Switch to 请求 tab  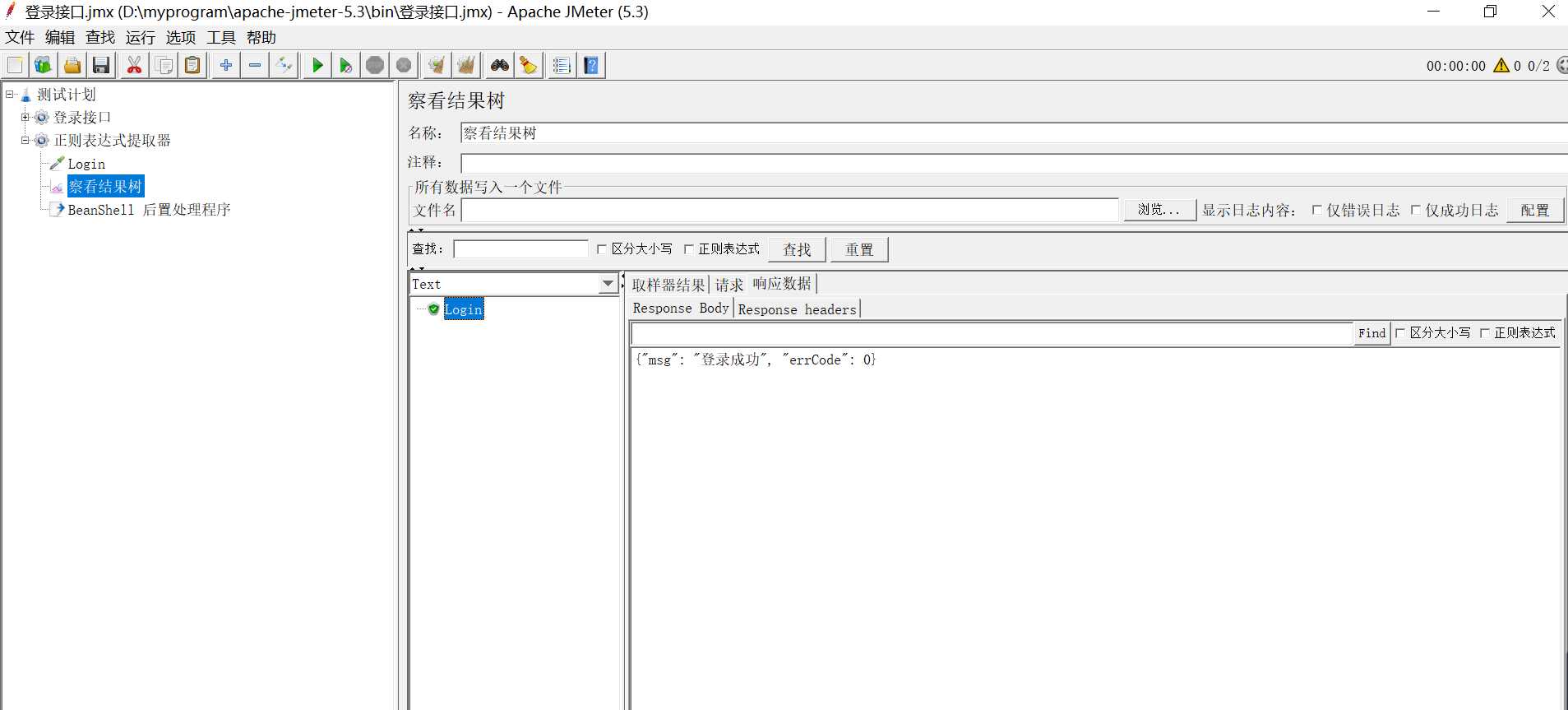(729, 285)
